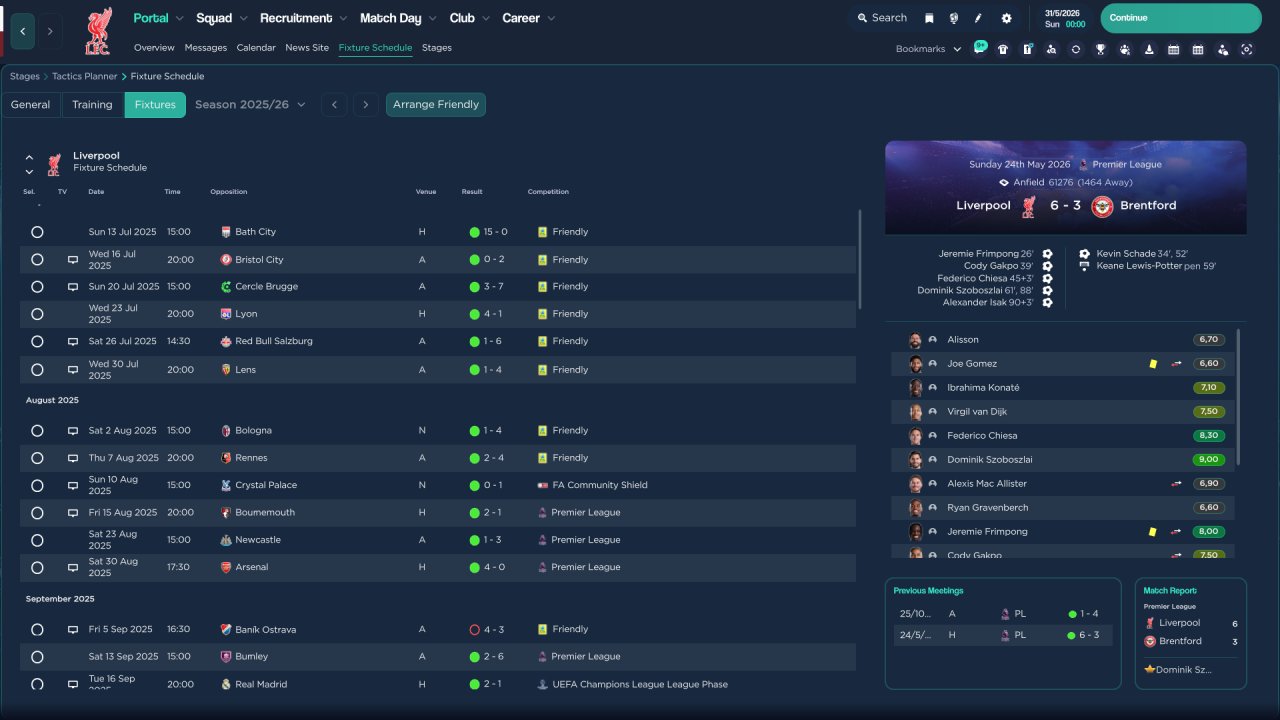Click the Arrange Friendly button
The width and height of the screenshot is (1280, 720).
[436, 105]
